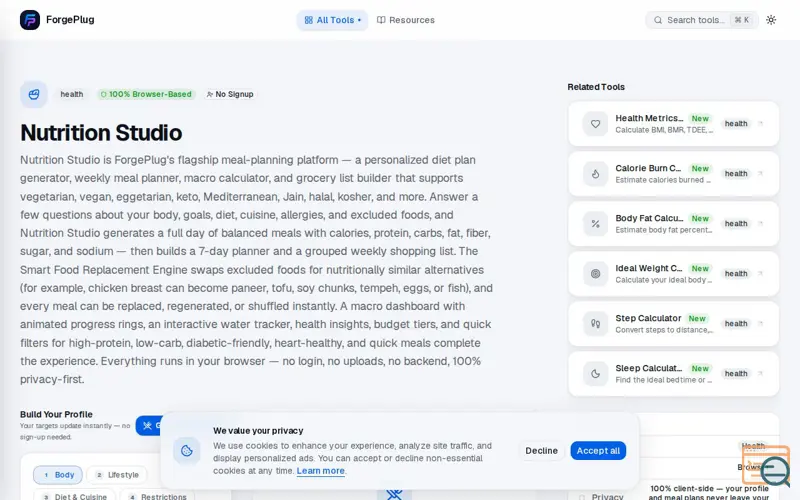Click the Nutrition Studio page title
The image size is (800, 500).
[x=101, y=133]
